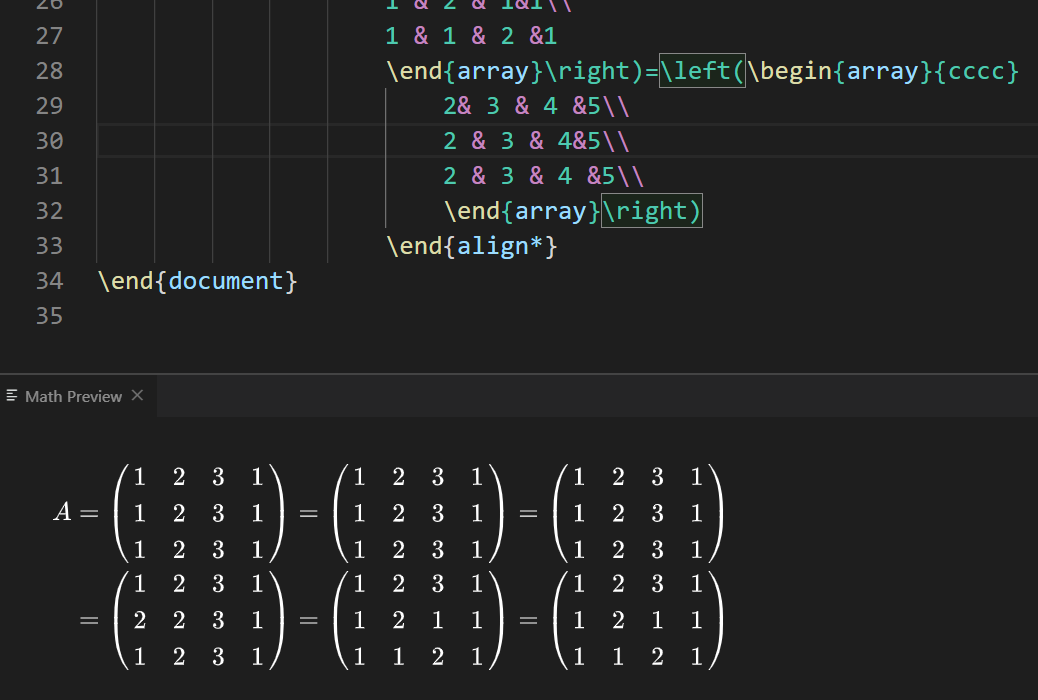Click line number 30 in gutter
Viewport: 1038px width, 700px height.
coord(49,141)
